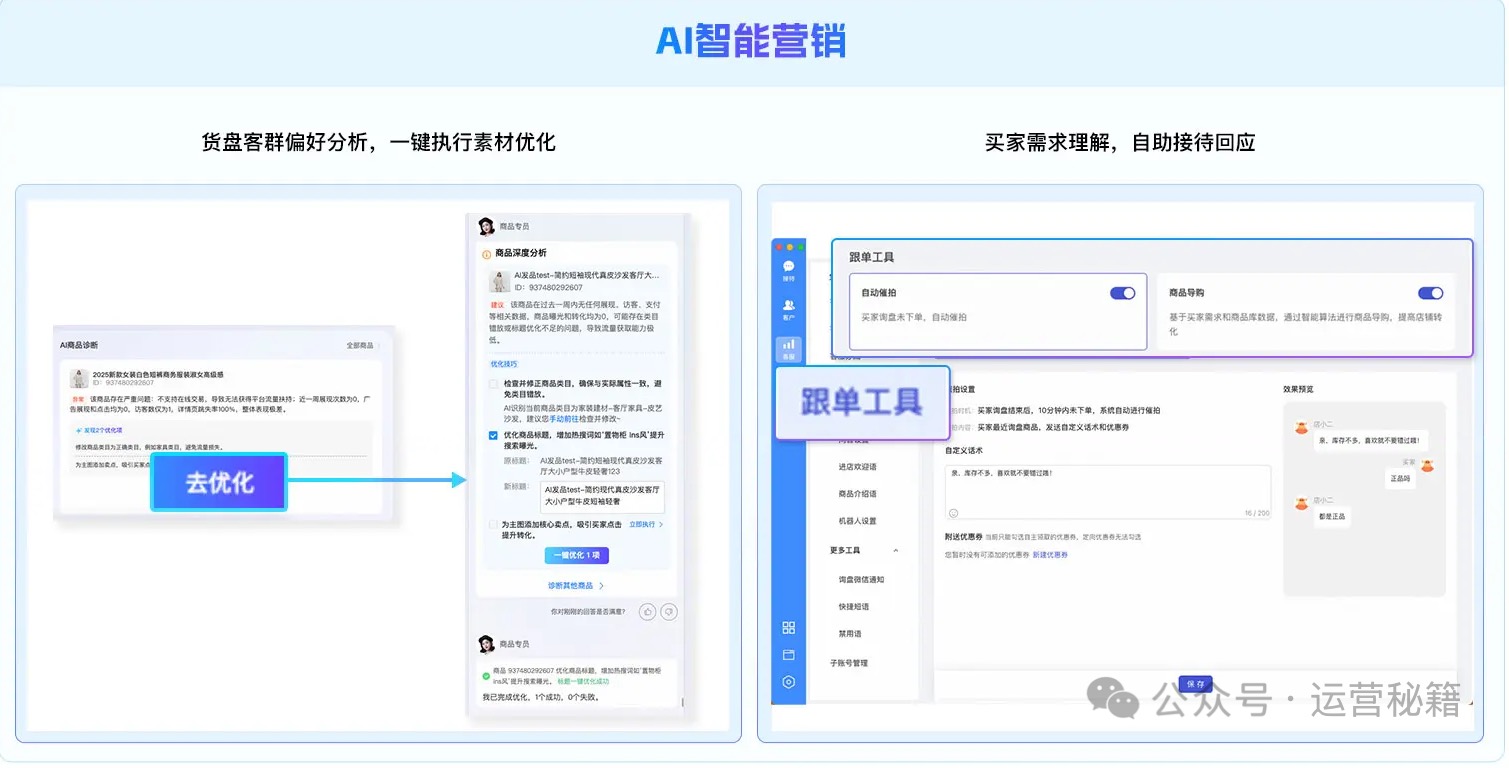Click 我已完成优化,1个成功,0个失败 text
This screenshot has height=768, width=1509.
point(541,697)
